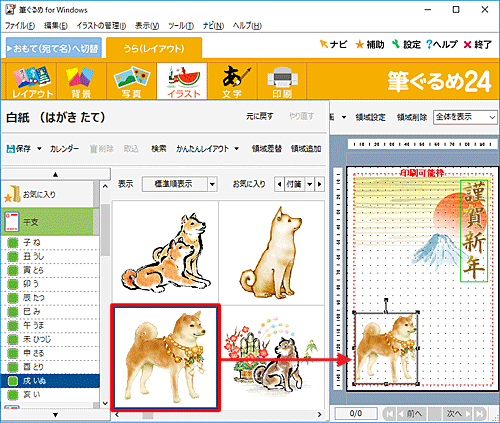Click the next favorite arrow
Viewport: 500px width, 423px height.
[x=320, y=184]
